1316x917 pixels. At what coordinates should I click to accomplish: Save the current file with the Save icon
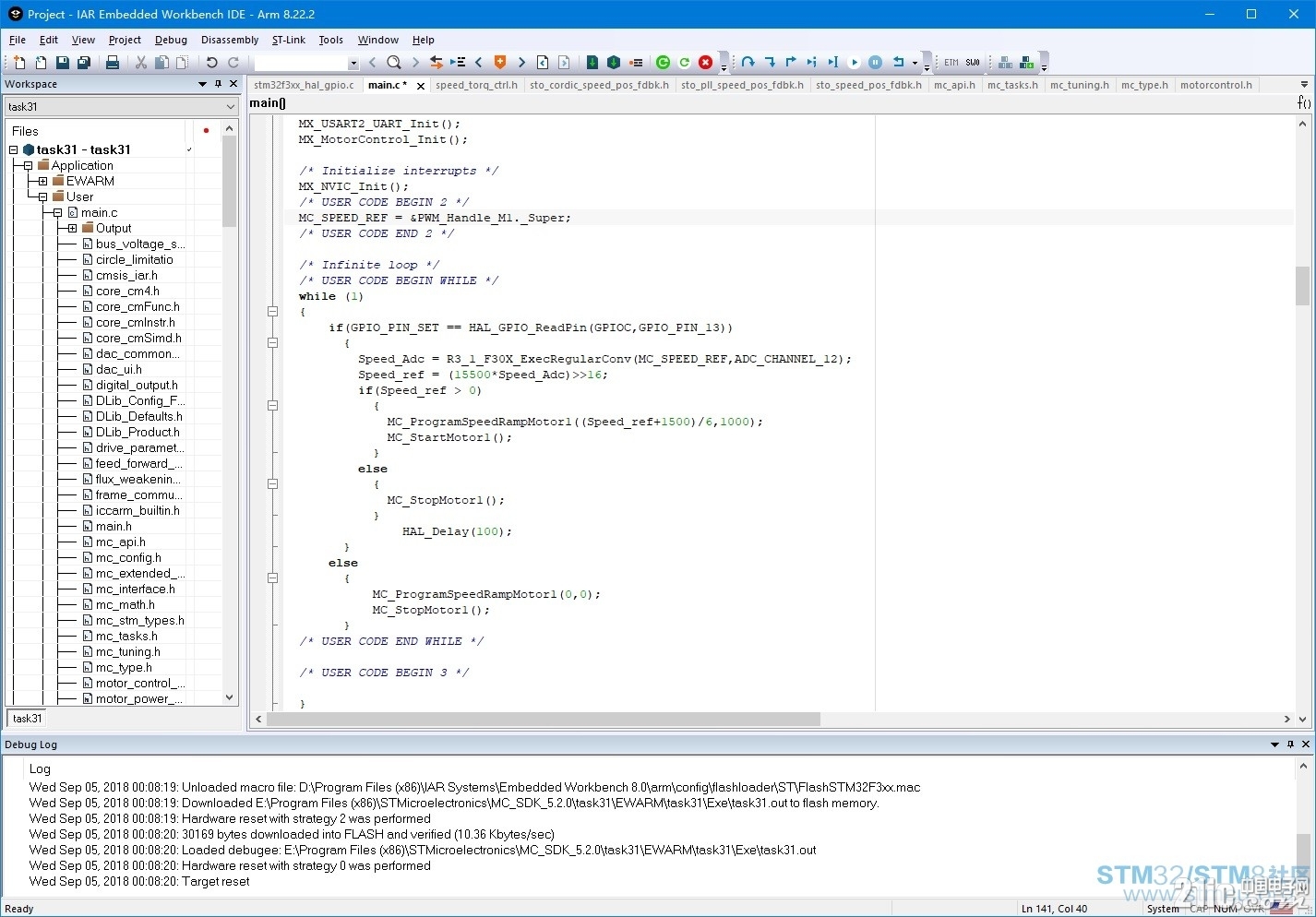[x=62, y=62]
